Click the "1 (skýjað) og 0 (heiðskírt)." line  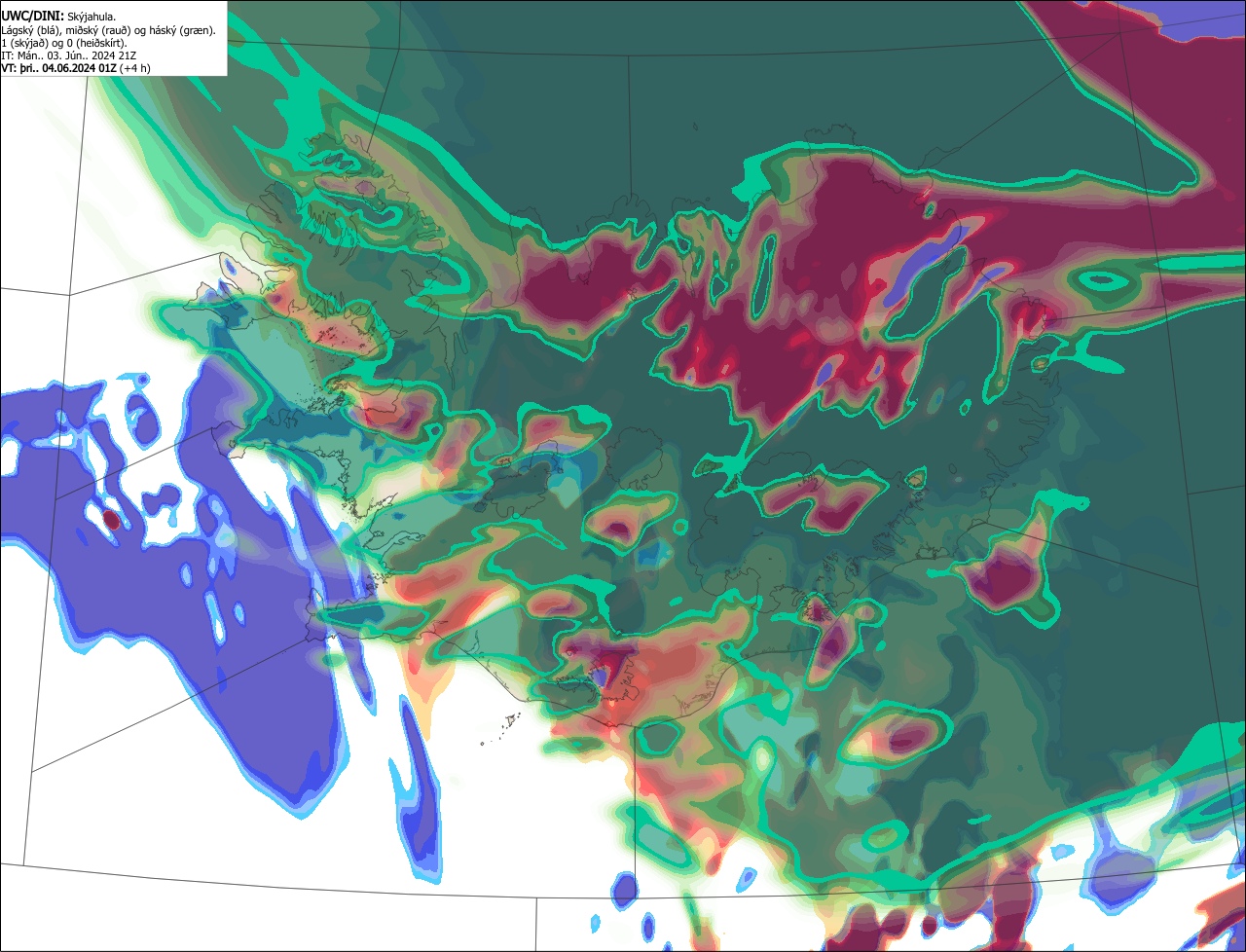(63, 43)
